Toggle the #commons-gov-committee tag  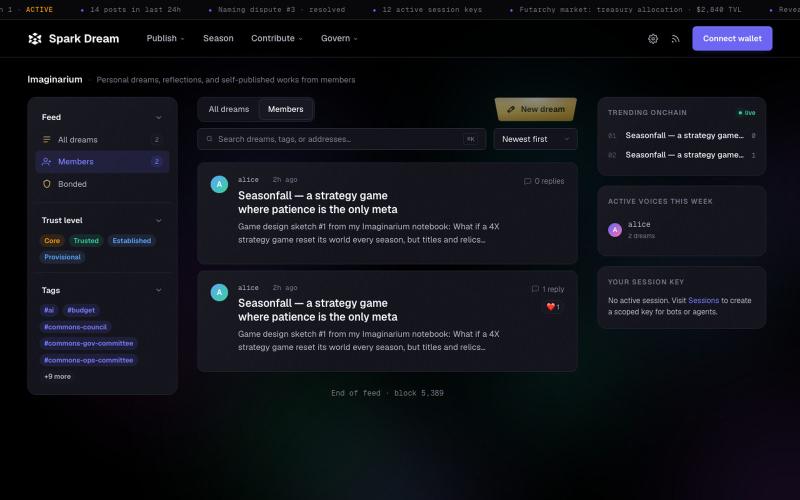click(89, 343)
